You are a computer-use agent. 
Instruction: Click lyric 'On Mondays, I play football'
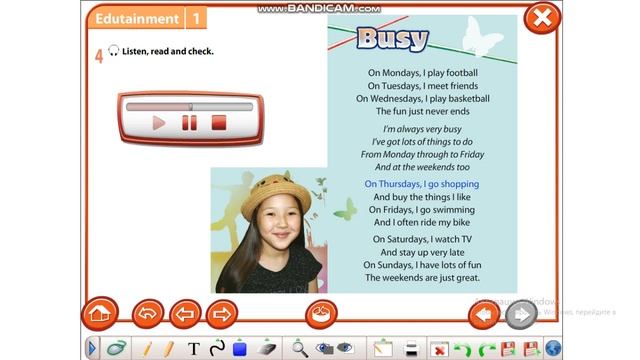pos(423,73)
